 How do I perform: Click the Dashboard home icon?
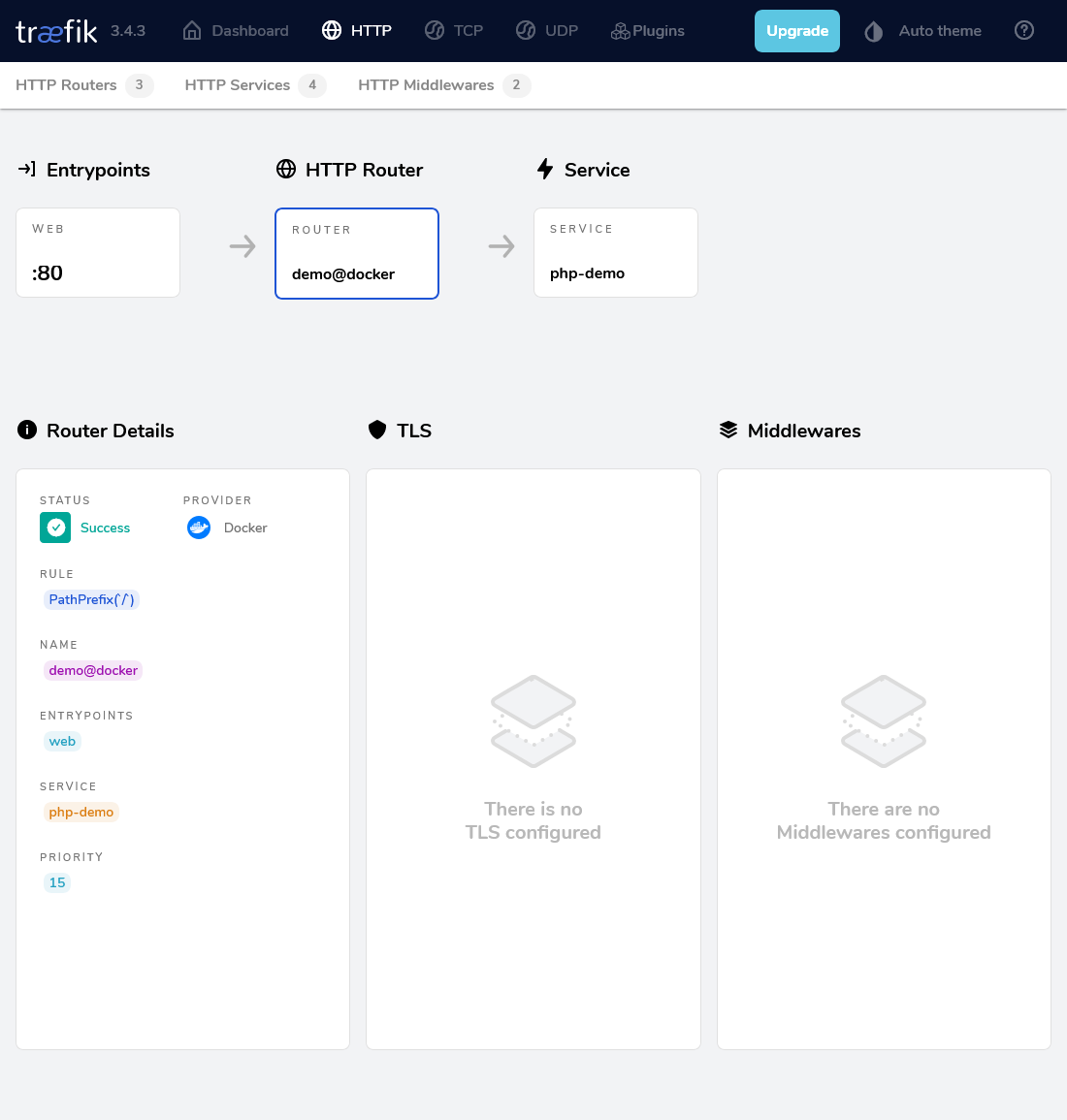192,31
